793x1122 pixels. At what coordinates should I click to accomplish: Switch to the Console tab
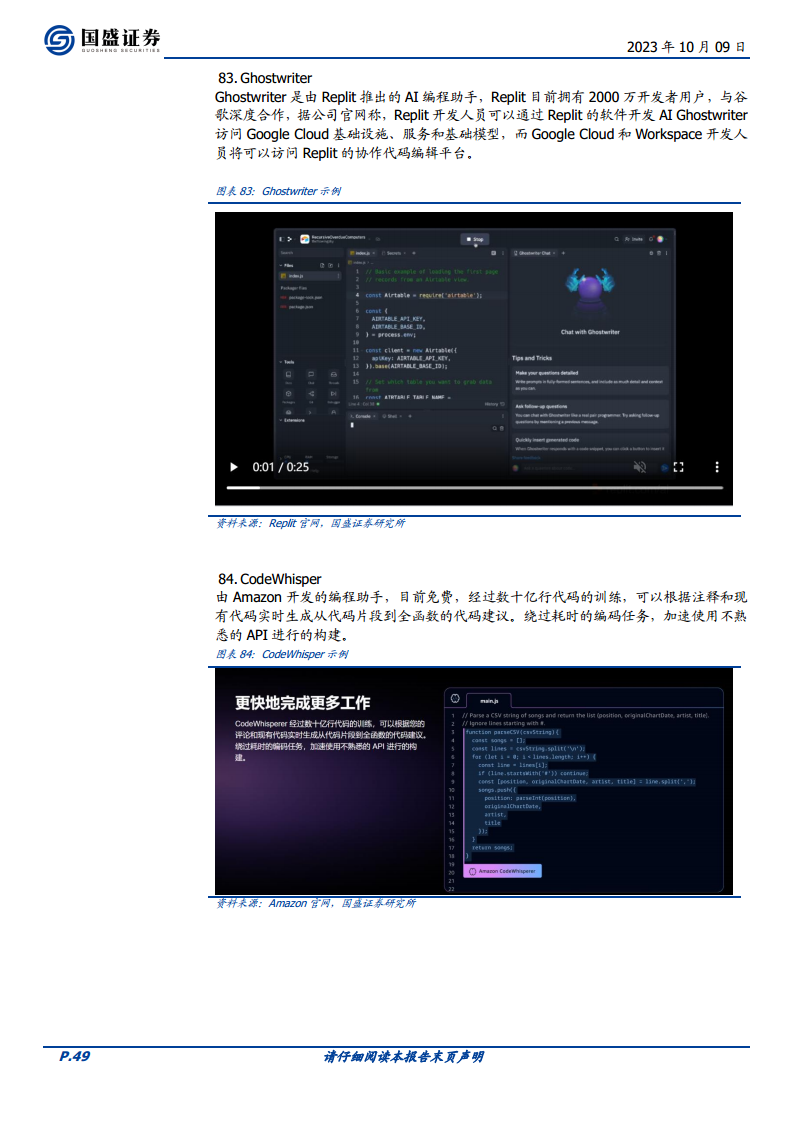[363, 416]
